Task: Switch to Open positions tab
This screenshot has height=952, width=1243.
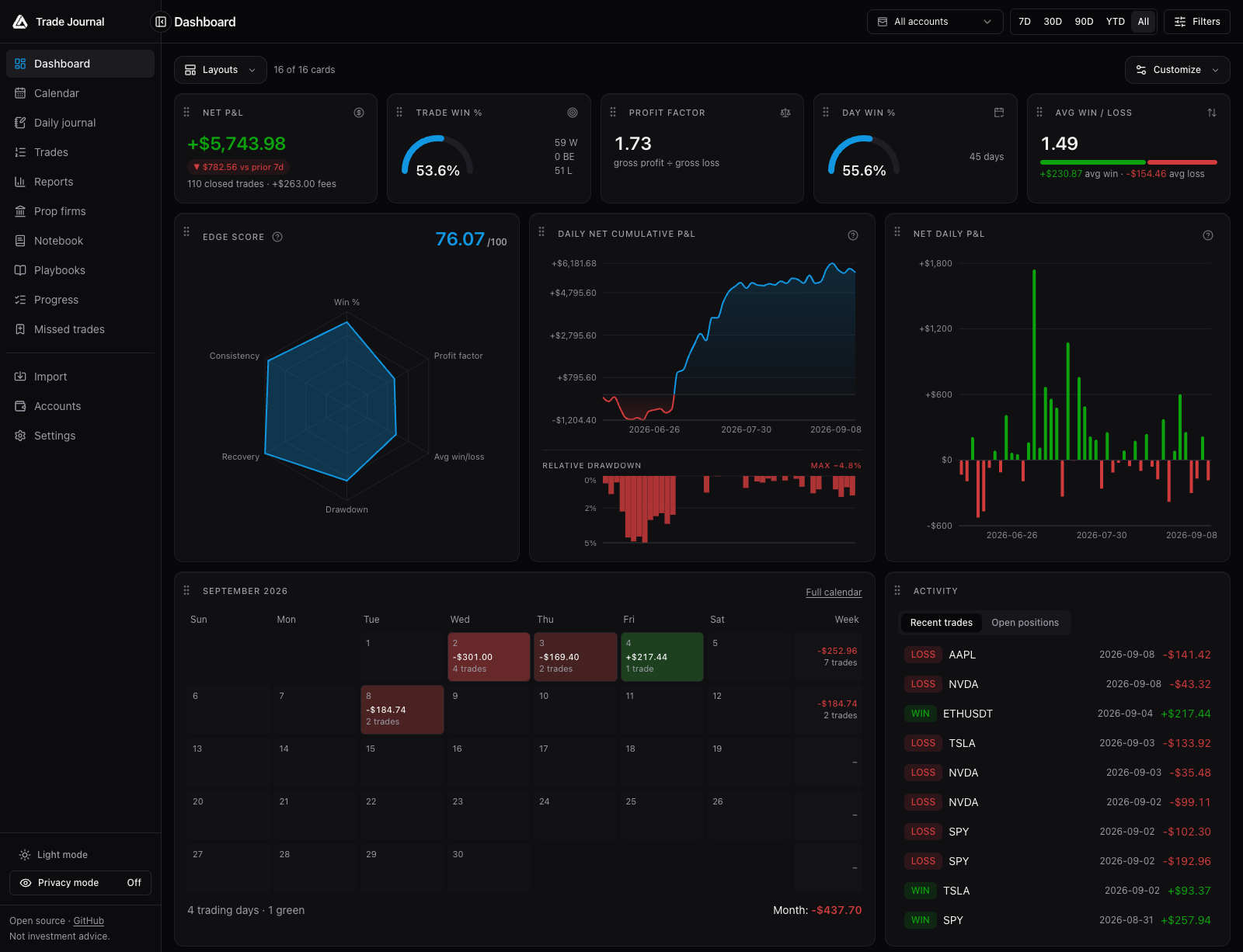Action: click(1025, 623)
